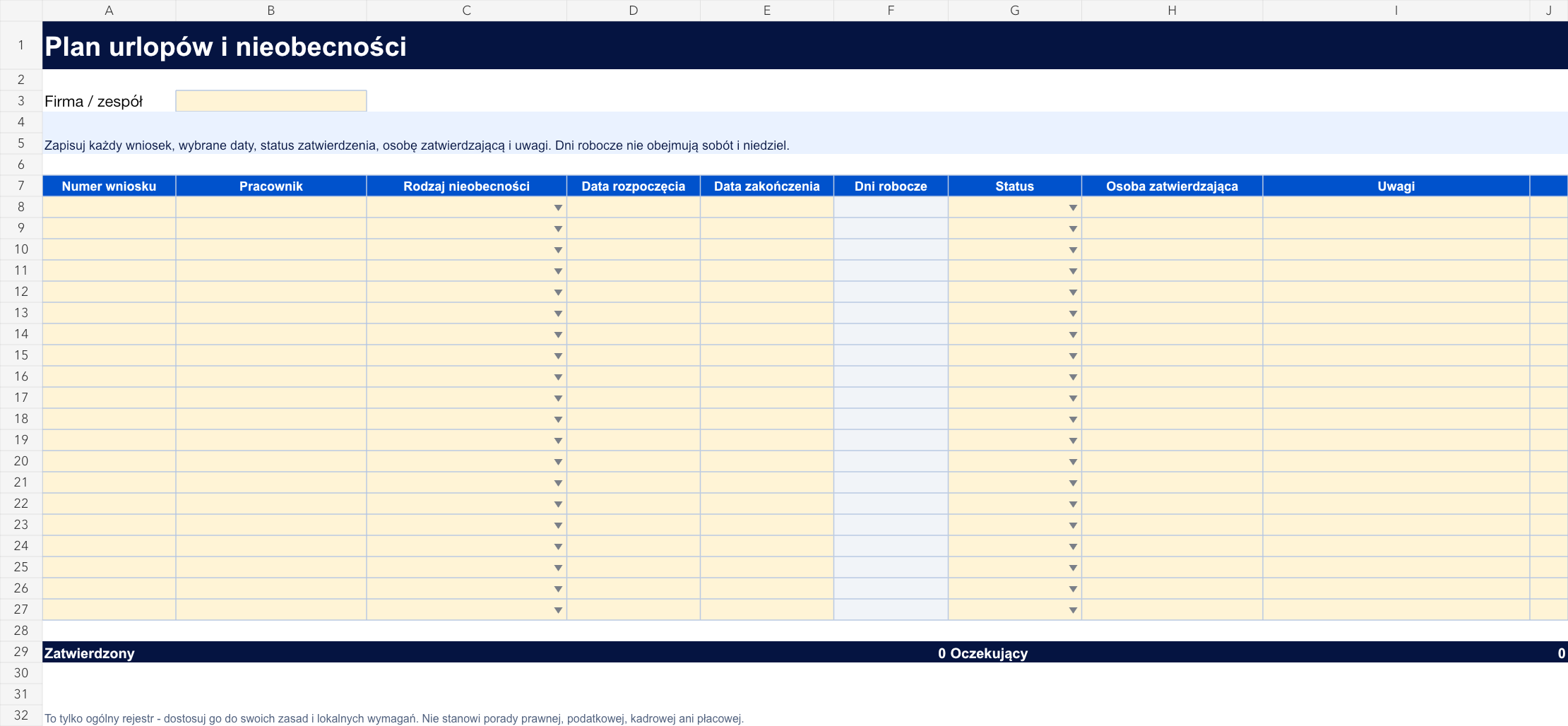Image resolution: width=1568 pixels, height=726 pixels.
Task: Click the "Osoba zatwierdzająca" column heading
Action: 1172,186
